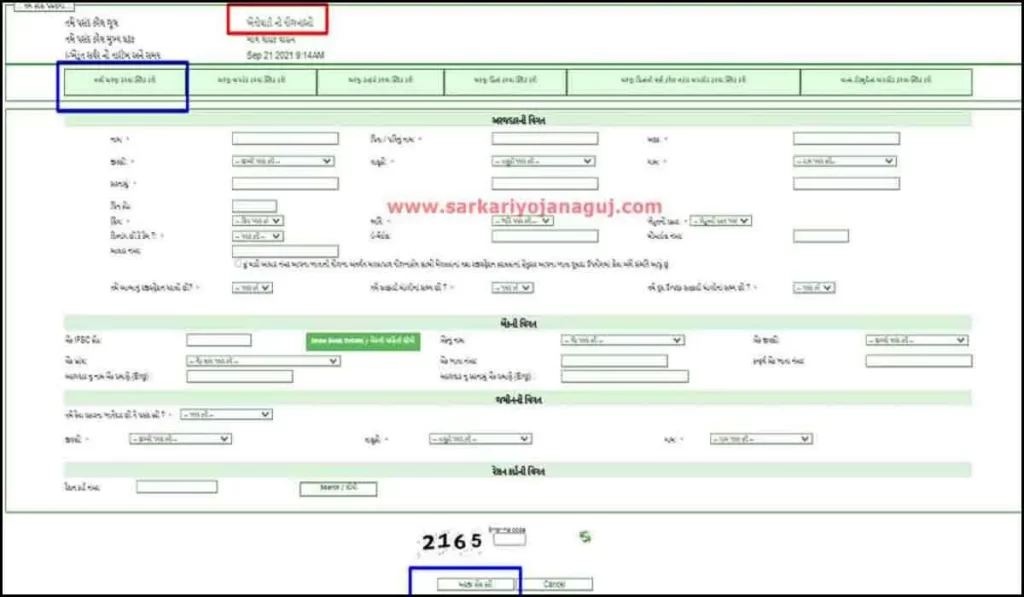Click the Cancel button at the bottom
1024x597 pixels.
point(560,583)
